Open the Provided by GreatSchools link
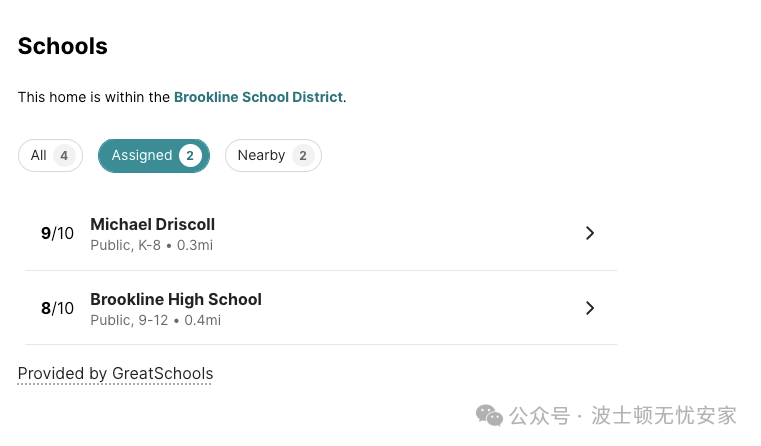This screenshot has height=446, width=761. (116, 374)
